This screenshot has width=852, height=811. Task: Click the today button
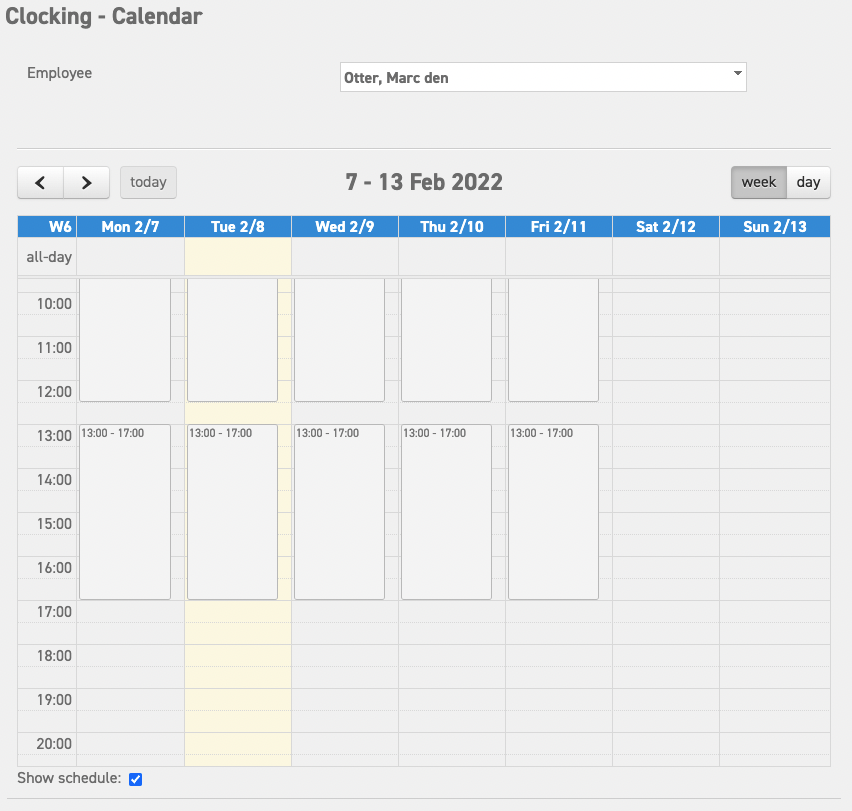click(148, 182)
